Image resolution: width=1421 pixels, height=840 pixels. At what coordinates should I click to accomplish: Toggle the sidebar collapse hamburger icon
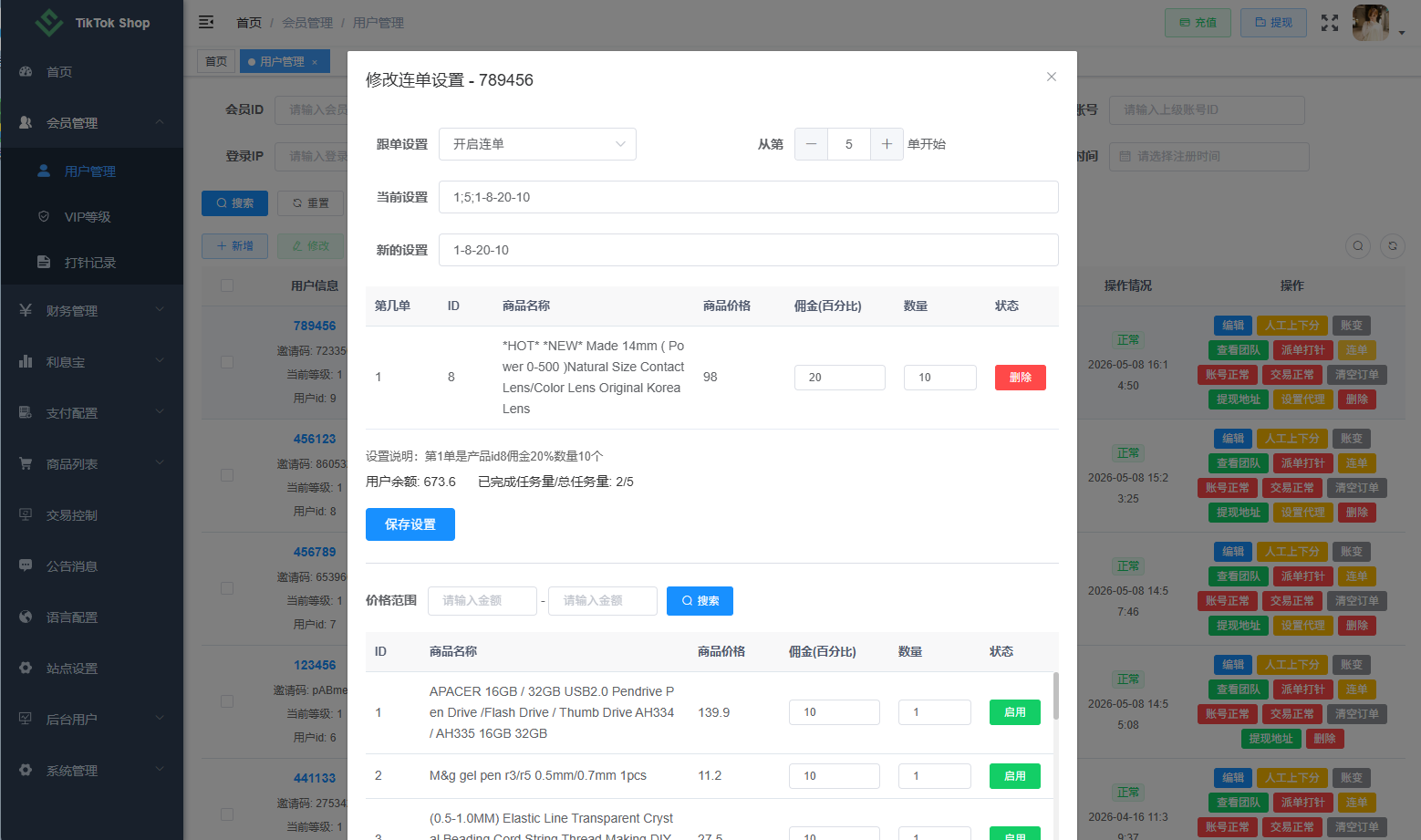[x=206, y=22]
